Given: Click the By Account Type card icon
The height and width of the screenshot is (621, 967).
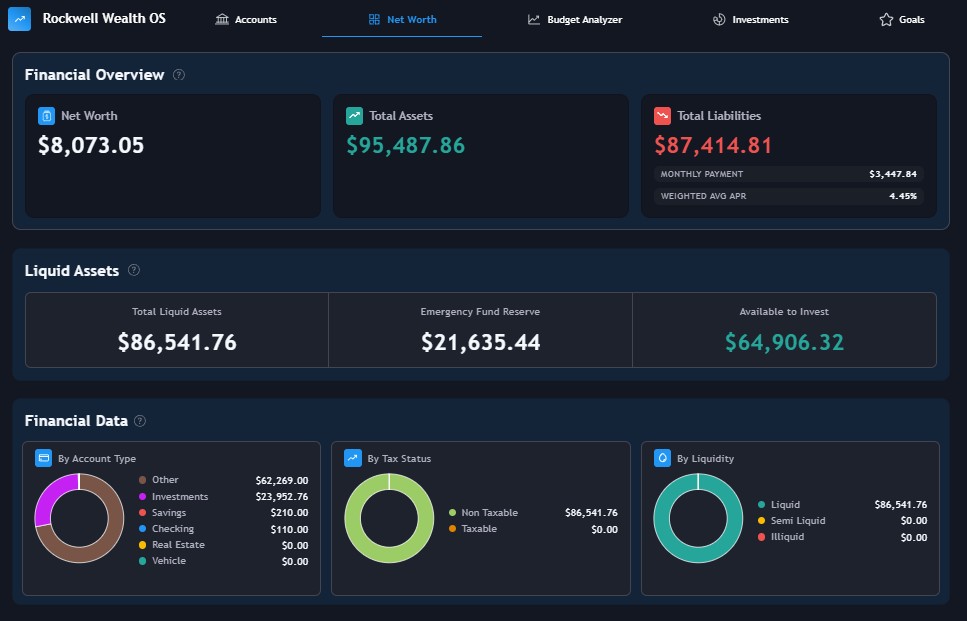Looking at the screenshot, I should (43, 458).
